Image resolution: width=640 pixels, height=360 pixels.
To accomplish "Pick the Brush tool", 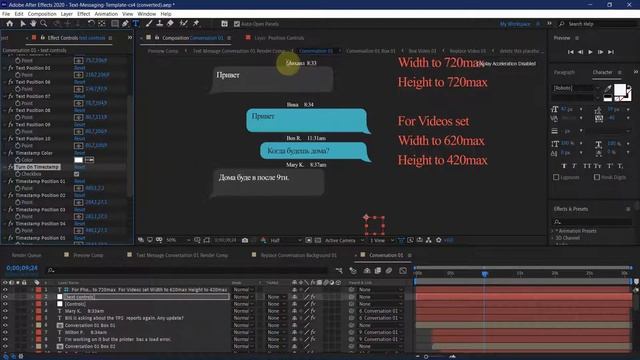I will [x=149, y=24].
